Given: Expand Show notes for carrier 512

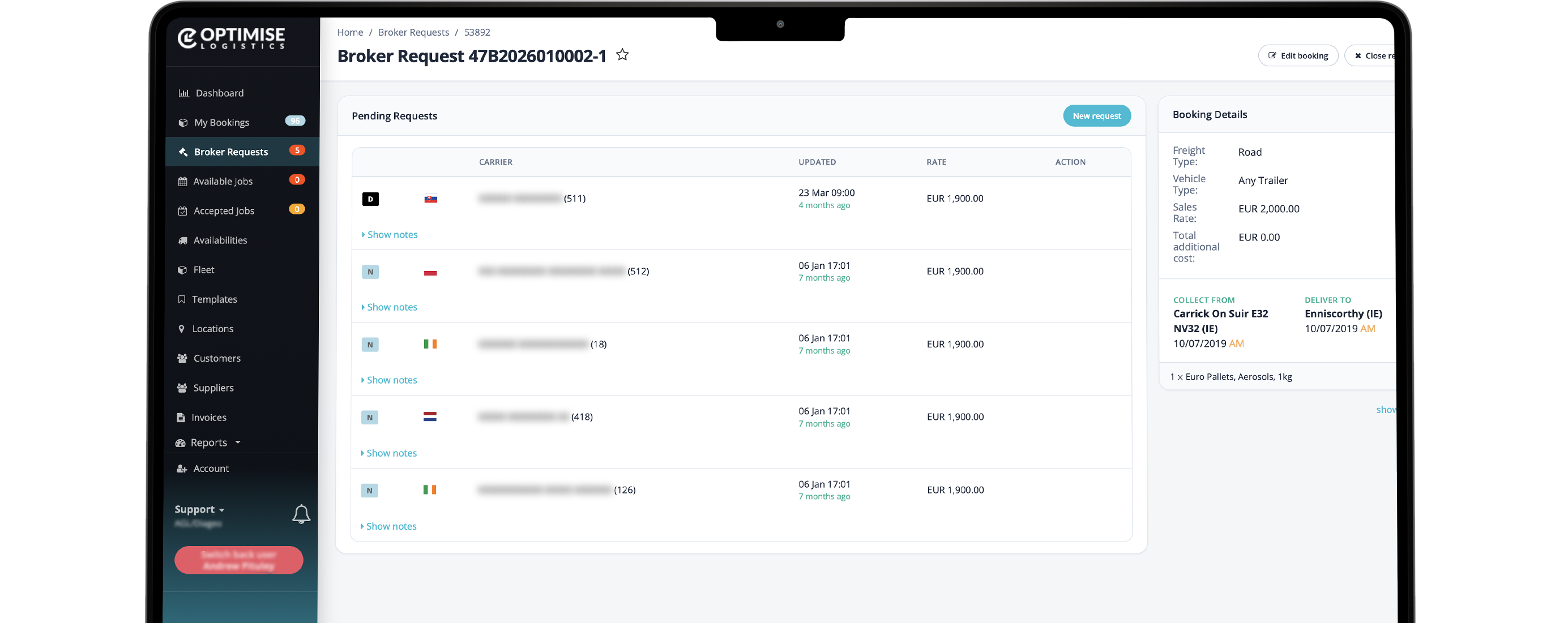Looking at the screenshot, I should (390, 307).
